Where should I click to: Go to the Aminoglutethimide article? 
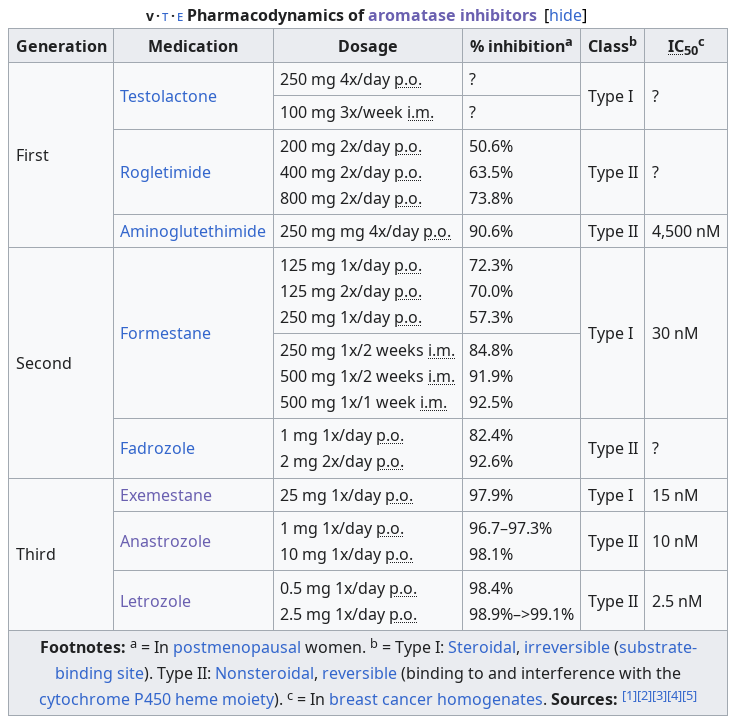(193, 231)
